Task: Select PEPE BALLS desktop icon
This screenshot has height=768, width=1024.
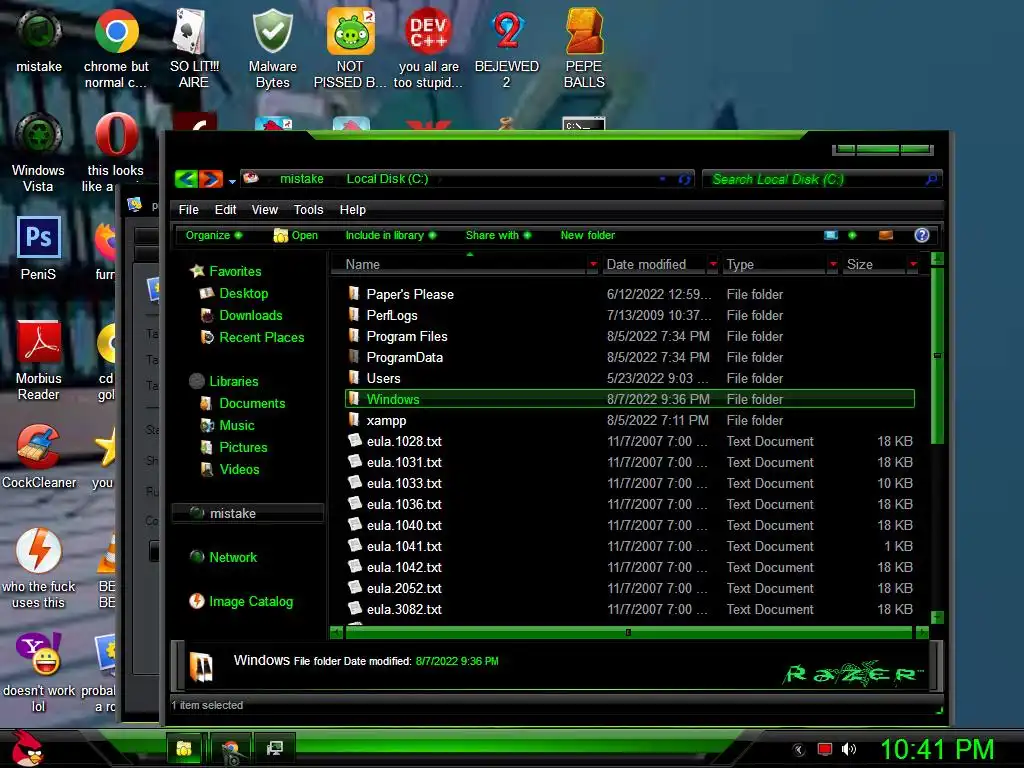Action: pos(584,47)
